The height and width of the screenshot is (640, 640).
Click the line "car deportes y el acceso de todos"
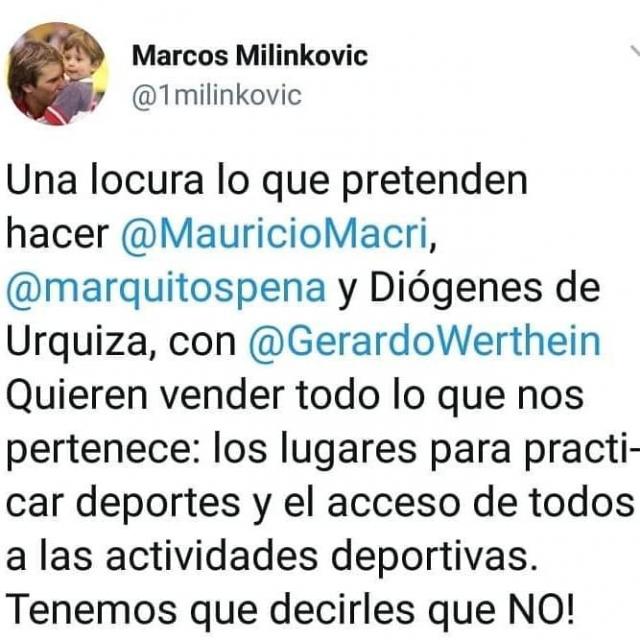click(320, 504)
